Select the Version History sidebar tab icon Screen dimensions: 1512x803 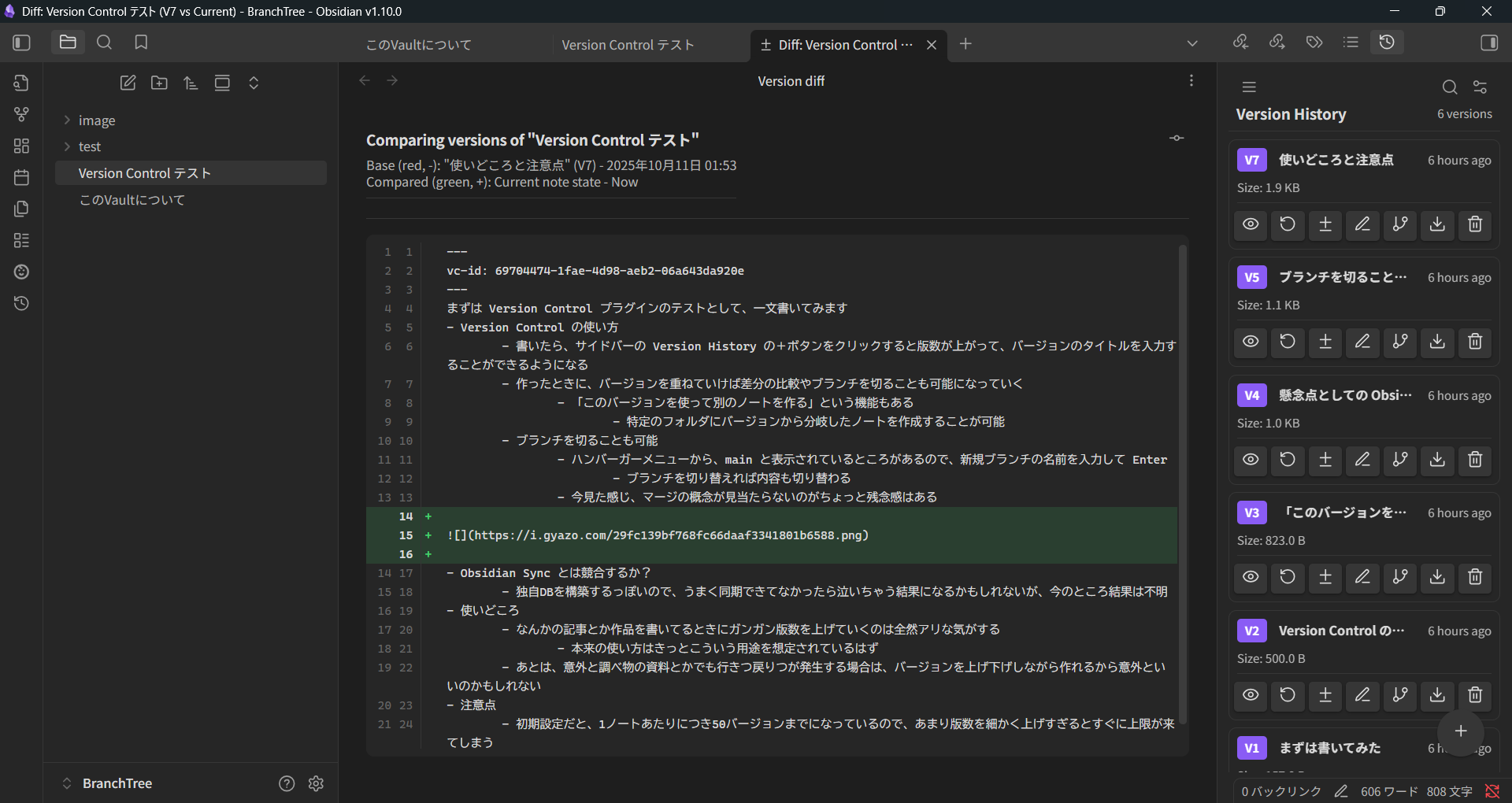tap(1388, 43)
